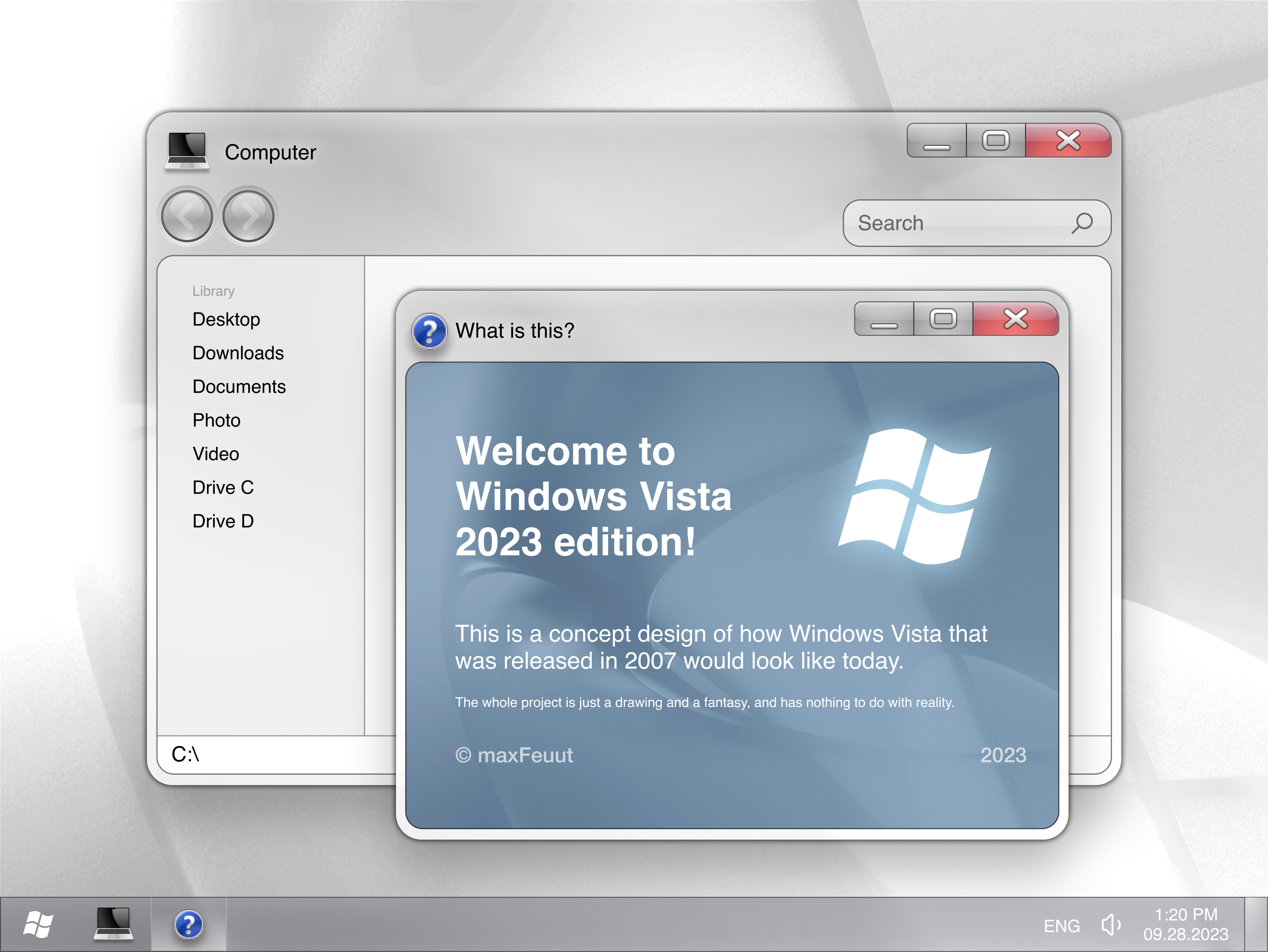Viewport: 1268px width, 952px height.
Task: Switch the ENG language indicator
Action: click(1062, 926)
